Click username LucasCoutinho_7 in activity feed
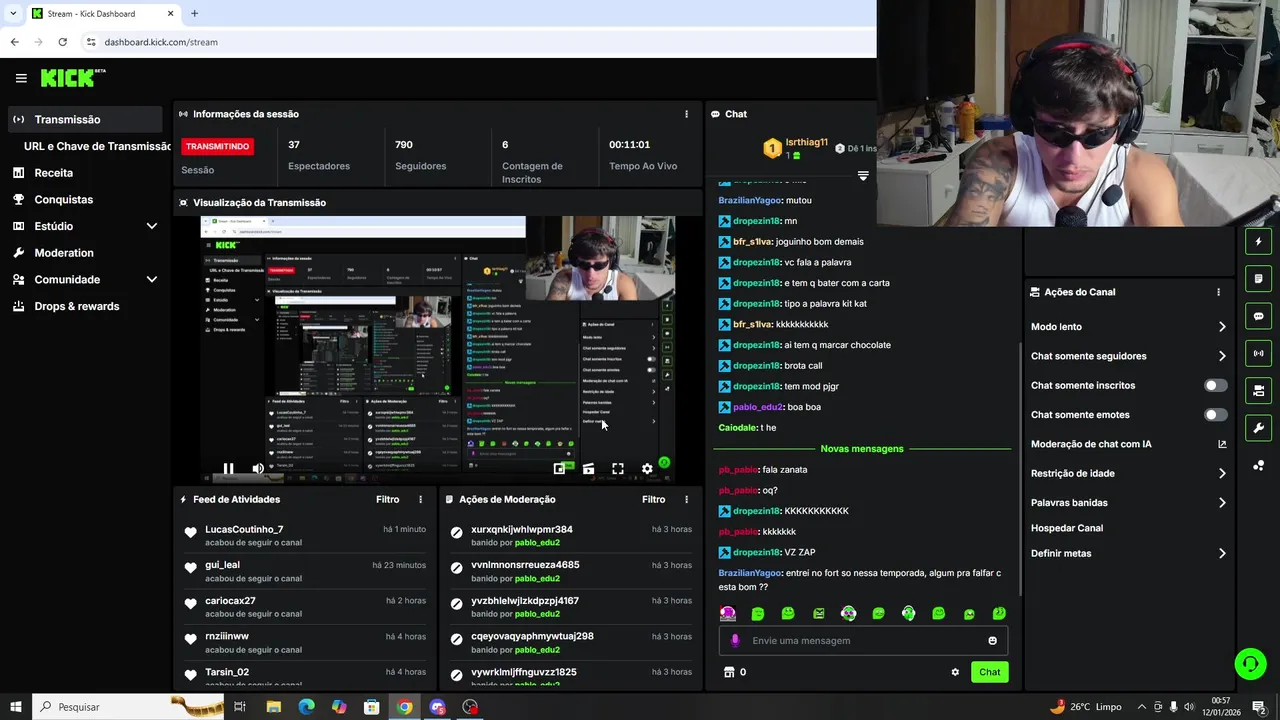This screenshot has width=1280, height=720. pos(244,529)
